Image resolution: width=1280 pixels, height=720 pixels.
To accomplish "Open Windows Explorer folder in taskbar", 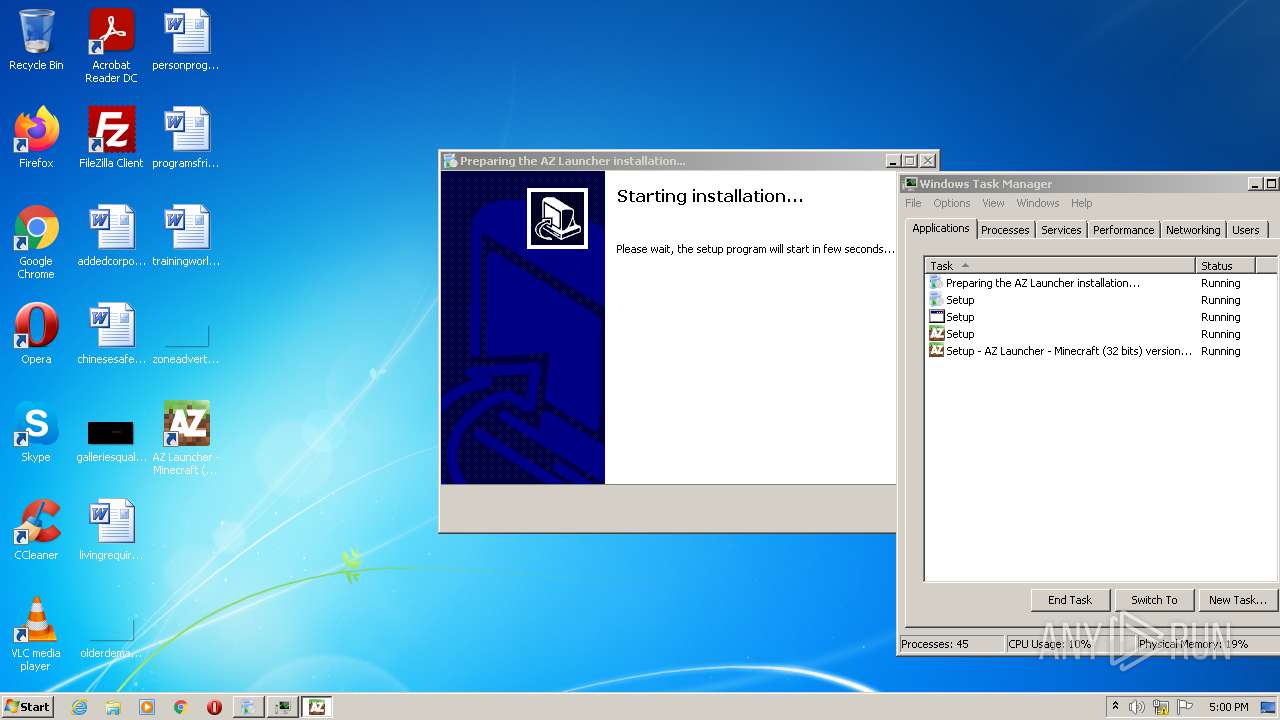I will click(x=113, y=707).
